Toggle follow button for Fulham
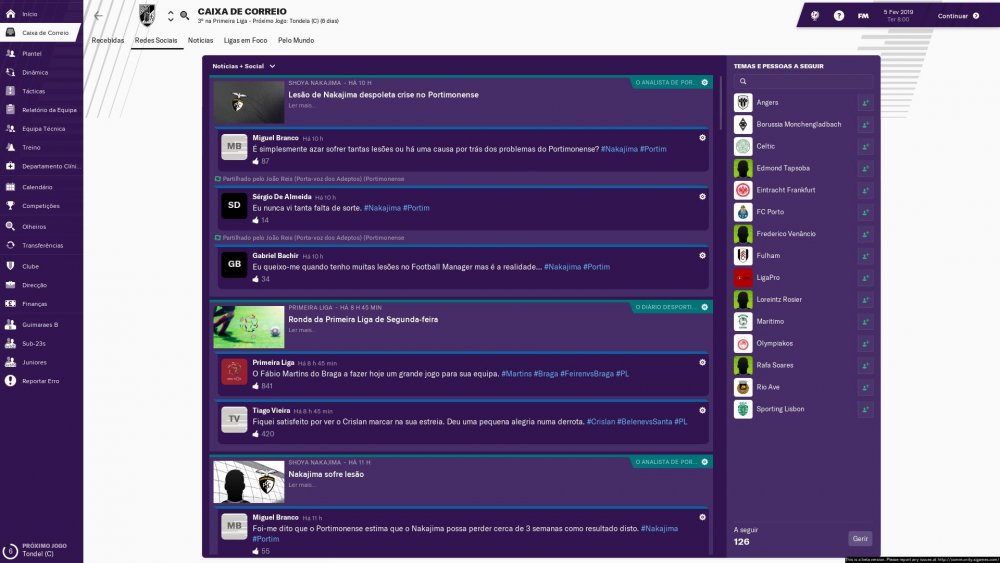This screenshot has height=563, width=1000. (865, 256)
